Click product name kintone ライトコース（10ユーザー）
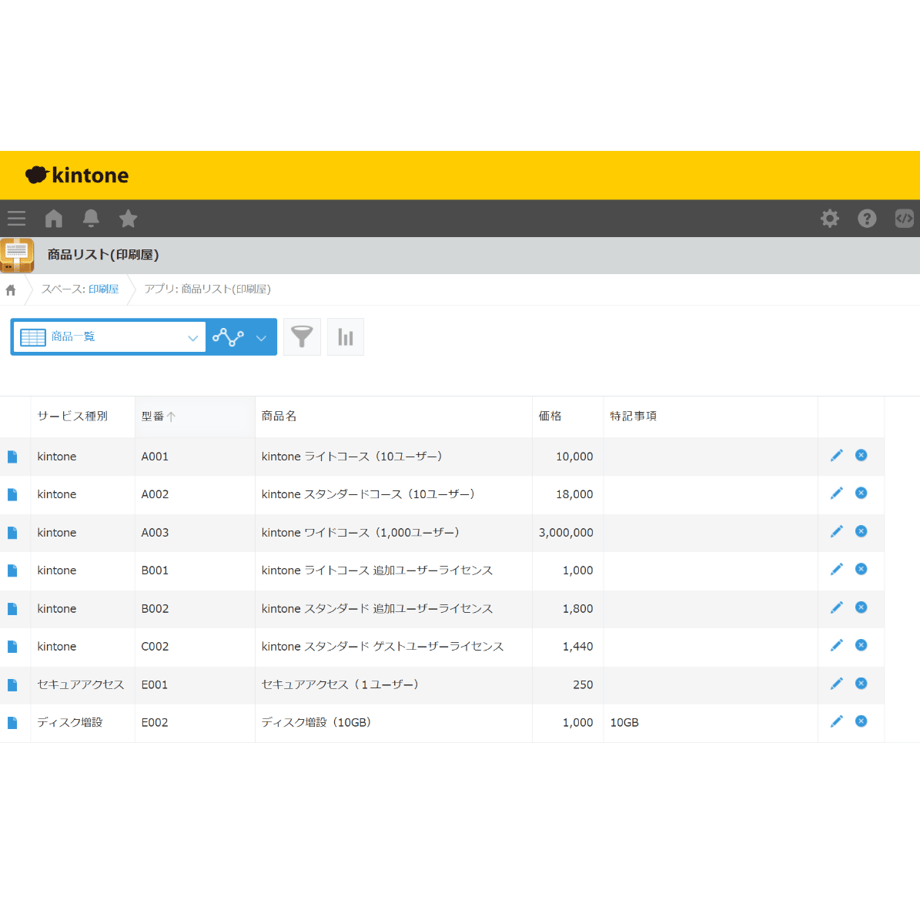The image size is (920, 920). click(352, 456)
